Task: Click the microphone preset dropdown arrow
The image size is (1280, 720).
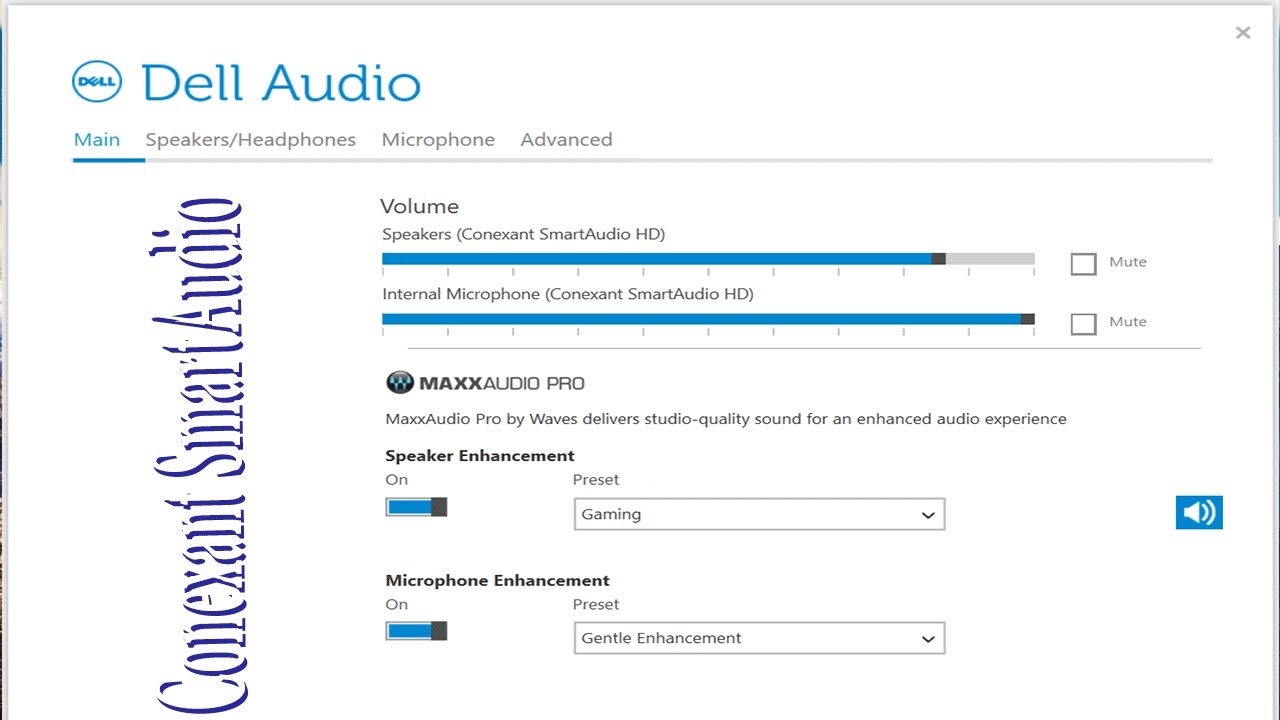Action: 929,639
